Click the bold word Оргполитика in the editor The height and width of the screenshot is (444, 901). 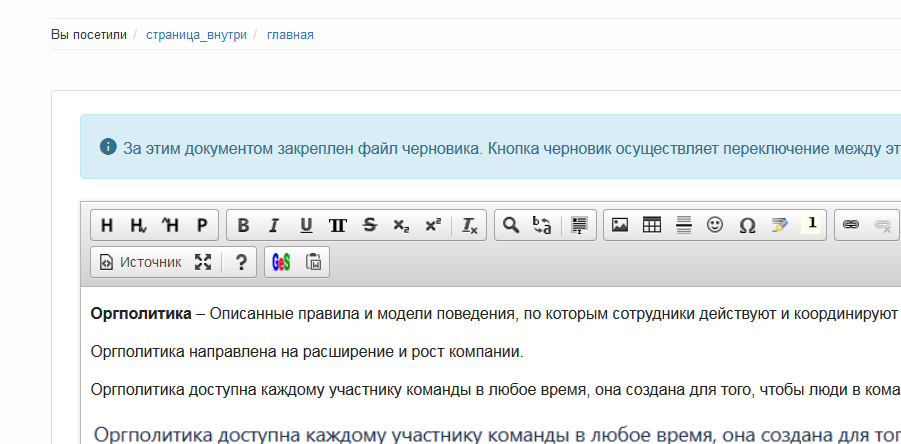point(141,314)
